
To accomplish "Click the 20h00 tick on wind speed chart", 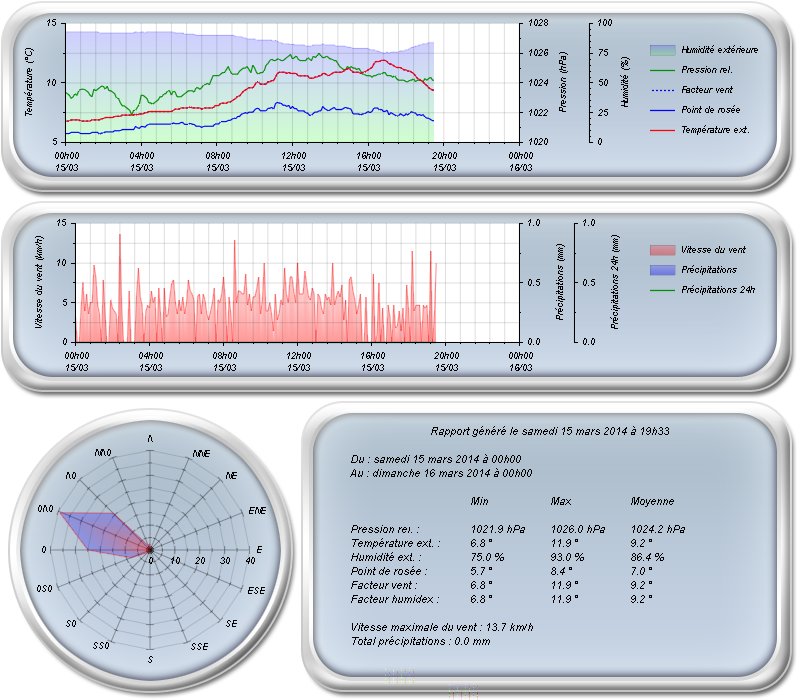I will pyautogui.click(x=446, y=356).
